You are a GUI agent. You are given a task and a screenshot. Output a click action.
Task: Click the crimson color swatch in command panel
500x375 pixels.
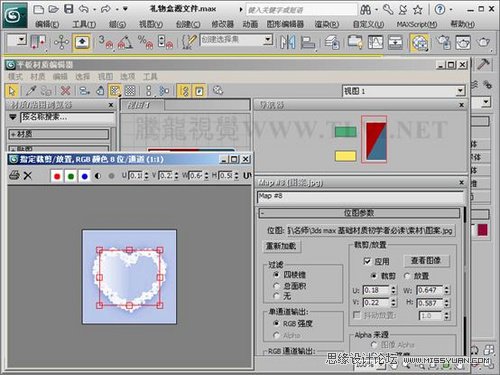tap(483, 230)
